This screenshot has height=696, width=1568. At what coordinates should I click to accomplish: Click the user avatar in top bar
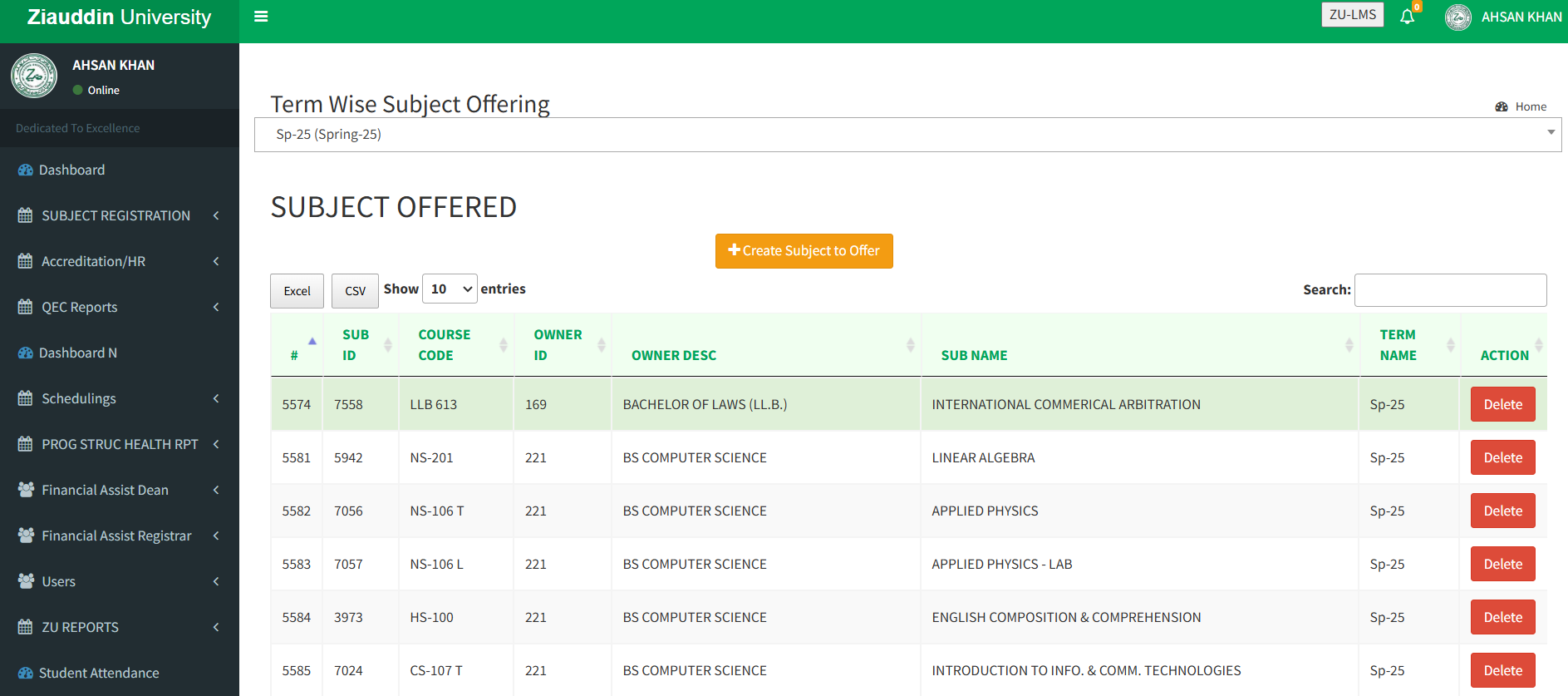coord(1457,17)
